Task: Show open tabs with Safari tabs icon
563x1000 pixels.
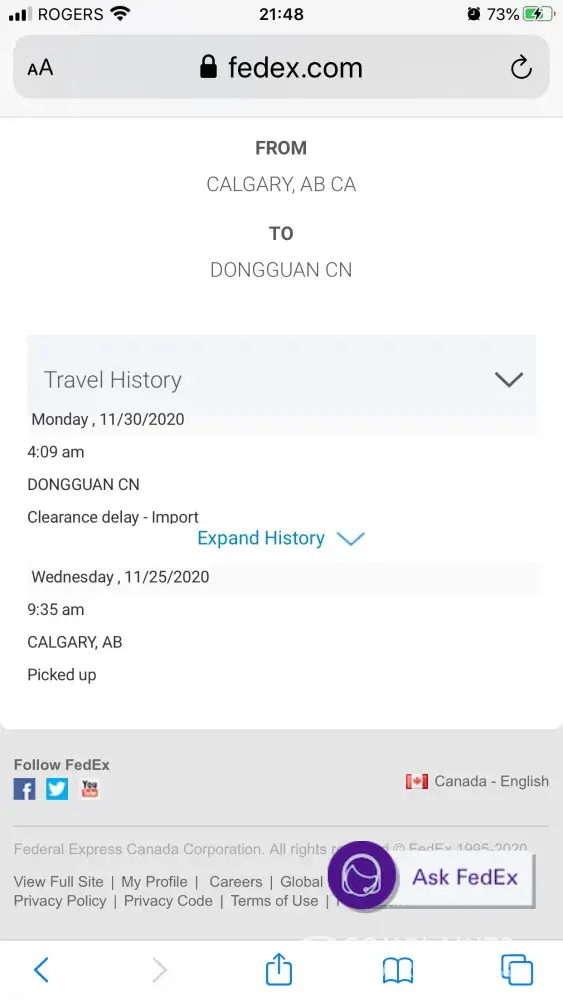Action: pyautogui.click(x=516, y=969)
